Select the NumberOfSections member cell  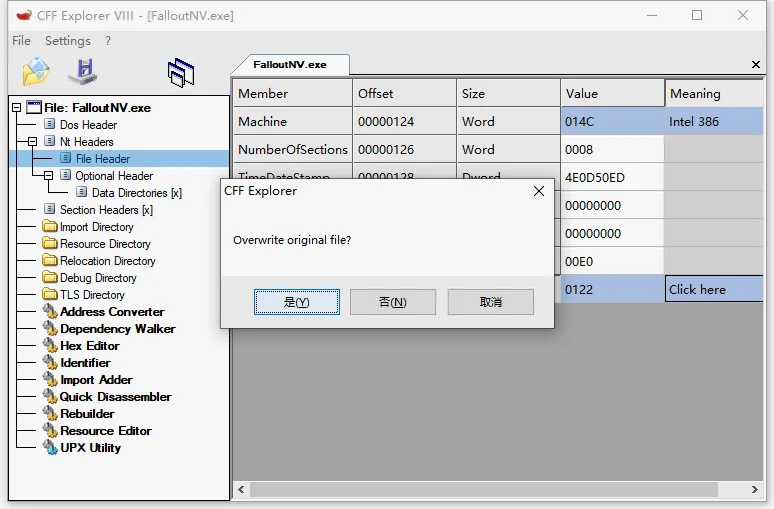[293, 150]
